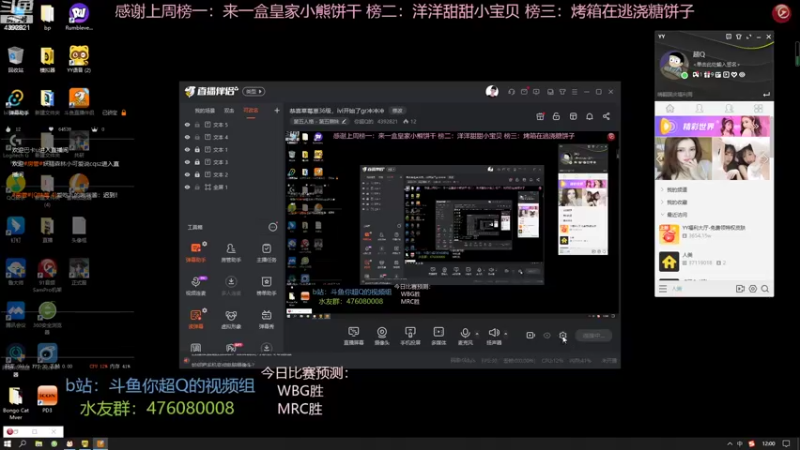Toggle lock on 文本 2 layer

point(197,174)
